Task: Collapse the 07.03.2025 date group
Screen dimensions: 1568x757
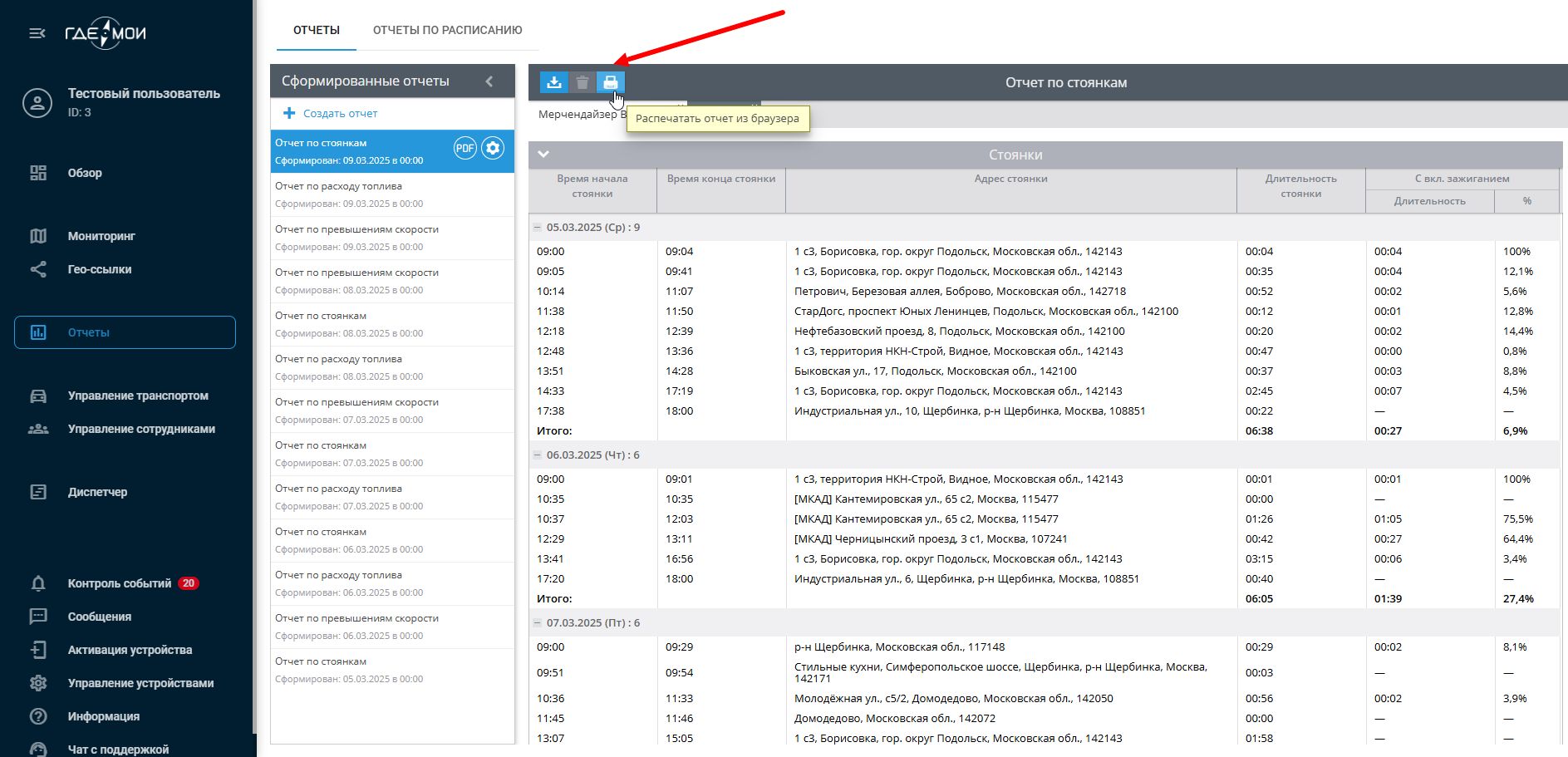Action: point(538,623)
